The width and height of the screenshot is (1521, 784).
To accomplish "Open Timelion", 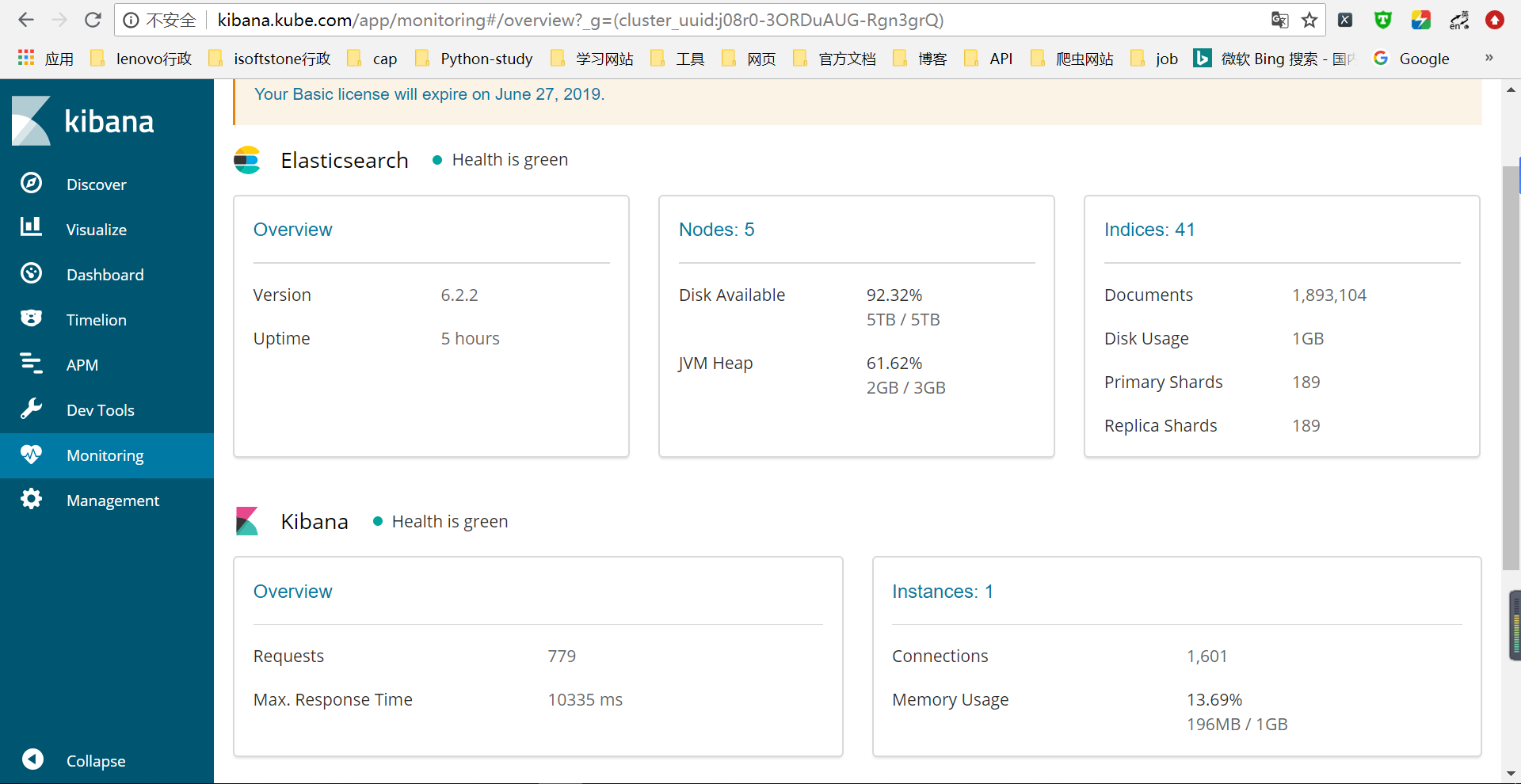I will pos(97,320).
